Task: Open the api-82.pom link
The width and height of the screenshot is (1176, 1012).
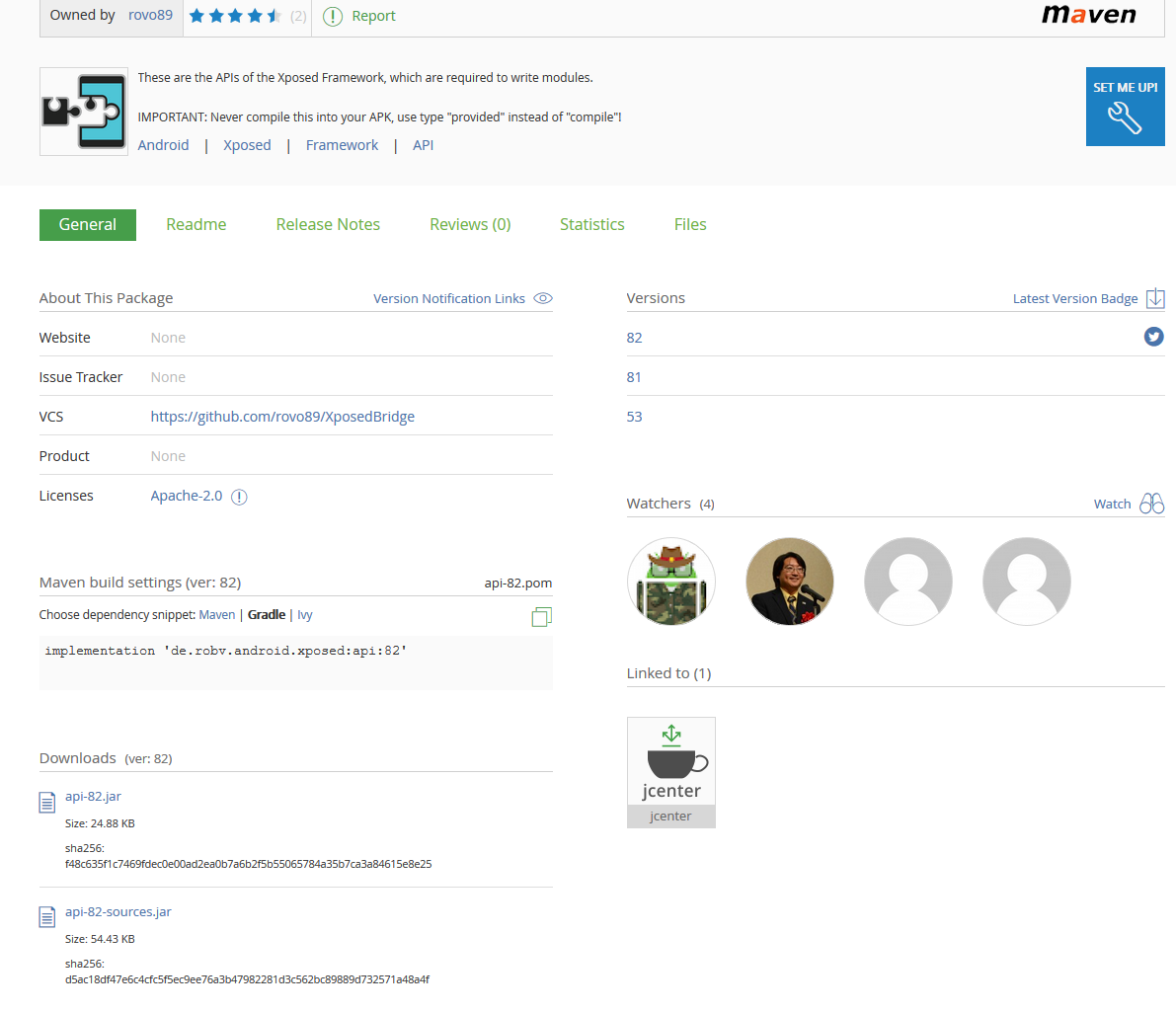Action: [518, 583]
